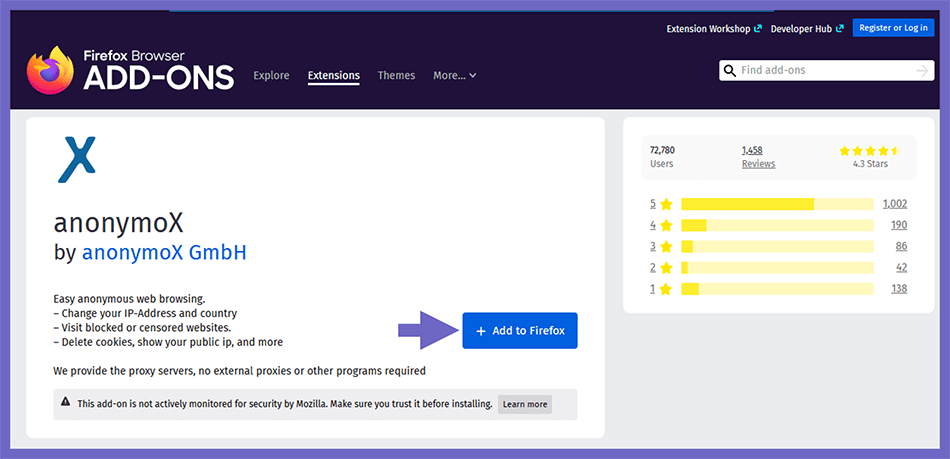950x459 pixels.
Task: Click Add to Firefox button
Action: point(520,331)
